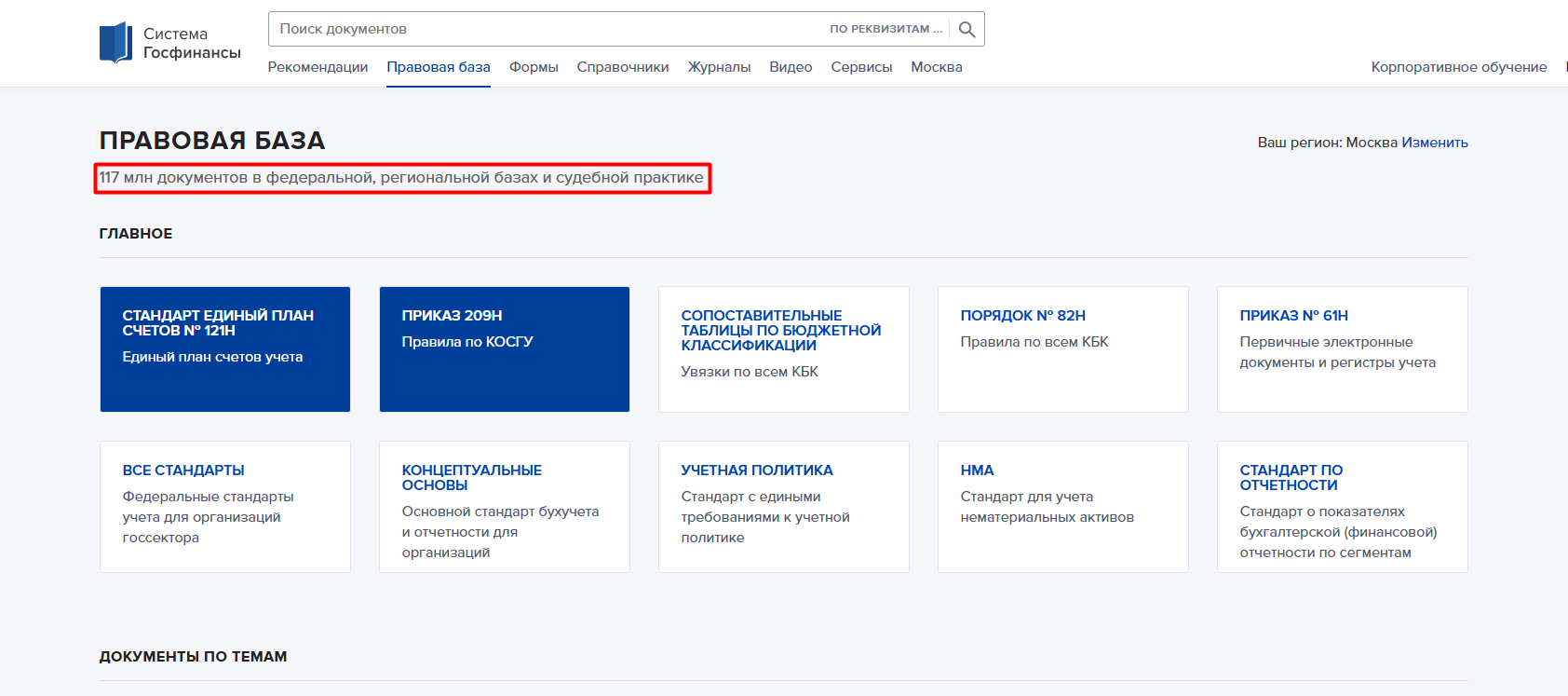
Task: Click the ДОКУМЕНТЫ ПО ТЕМАМ heading
Action: click(x=194, y=657)
